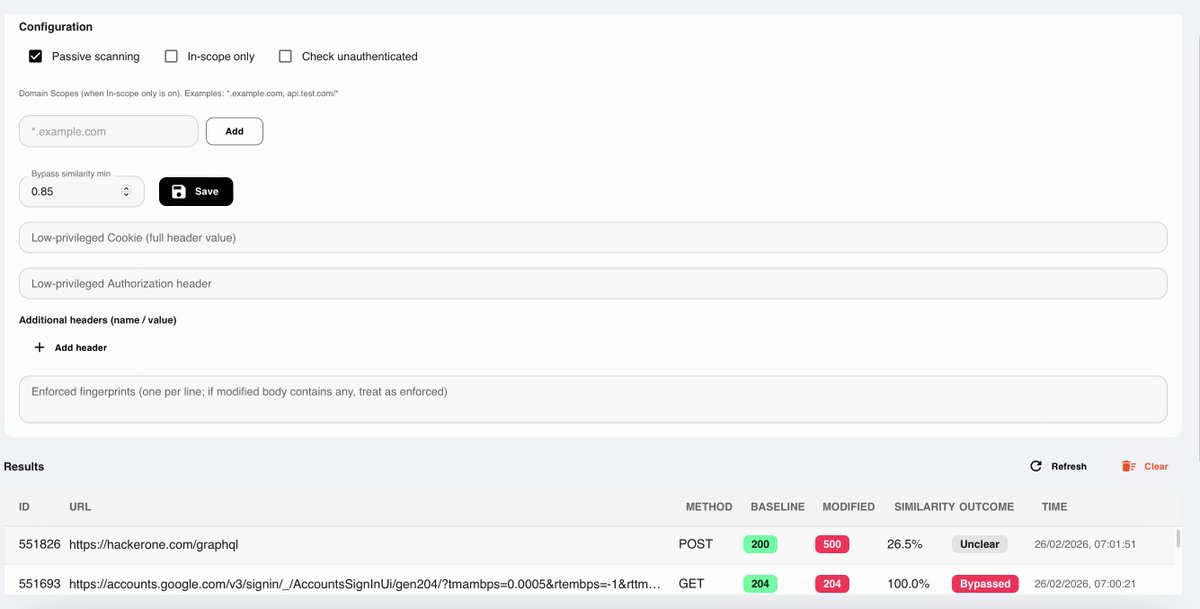Click the red Clear label

coord(1156,466)
